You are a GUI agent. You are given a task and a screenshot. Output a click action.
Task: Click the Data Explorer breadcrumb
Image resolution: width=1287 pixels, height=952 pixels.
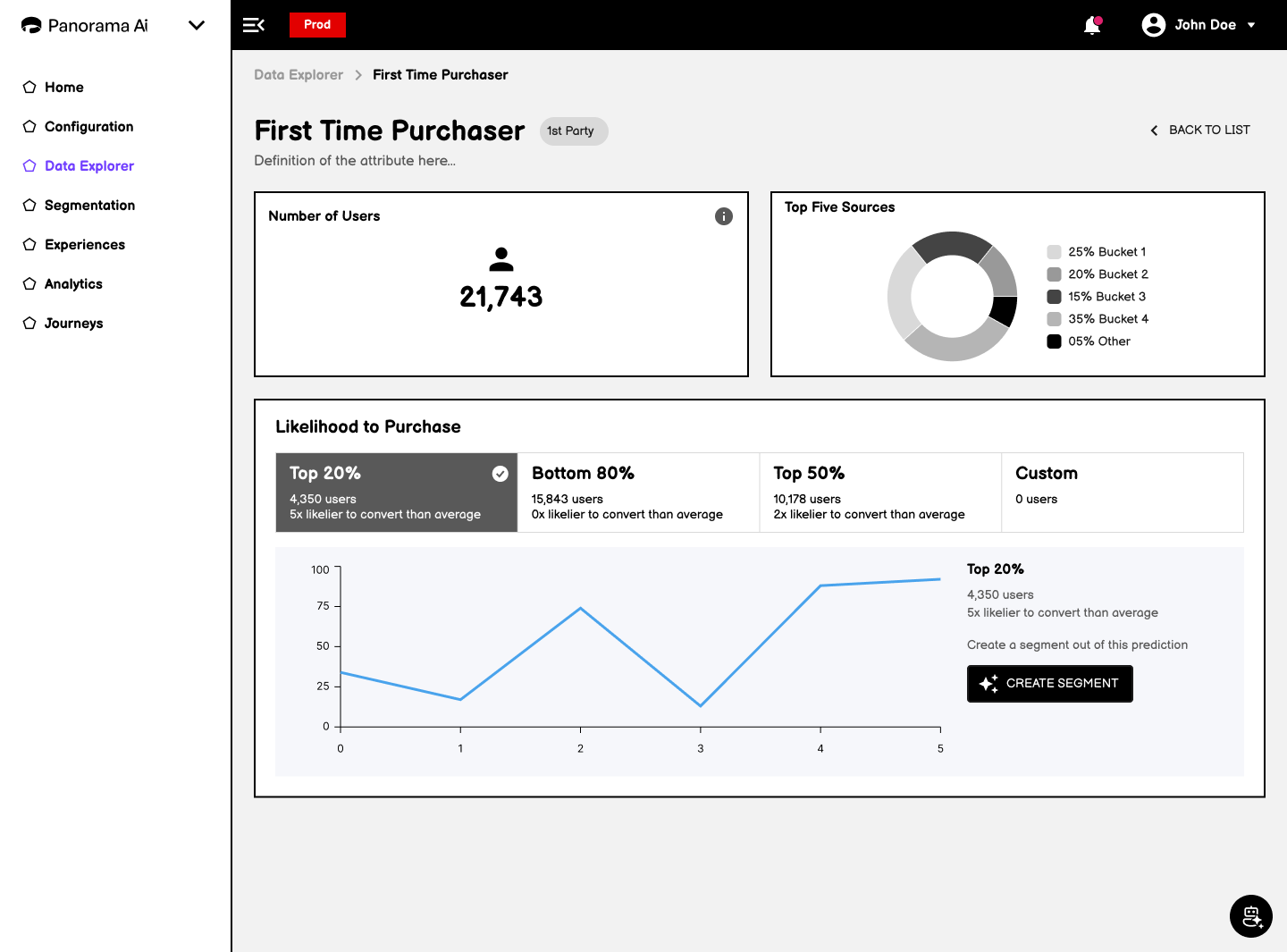pos(299,75)
